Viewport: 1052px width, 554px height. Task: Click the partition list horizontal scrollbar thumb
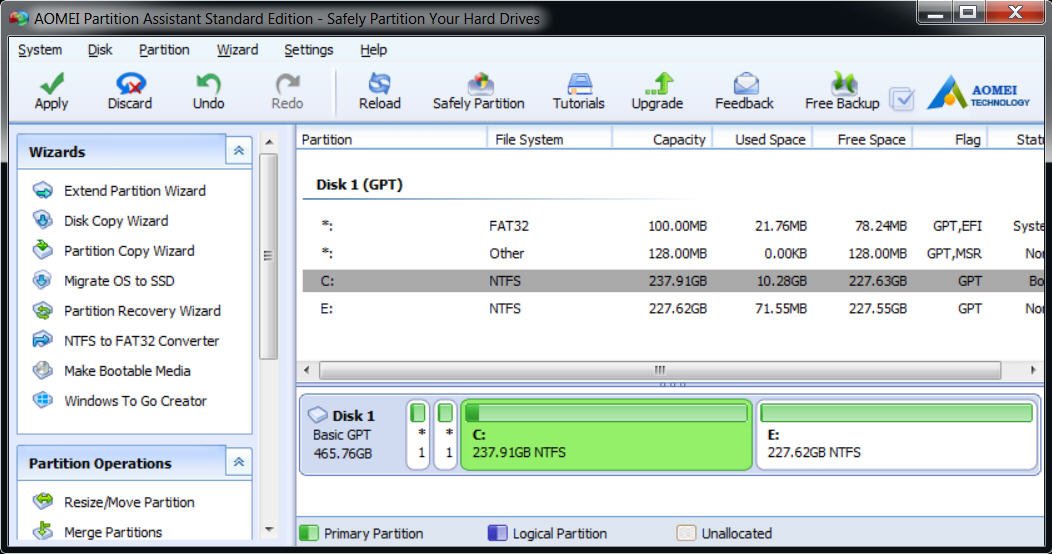(x=660, y=370)
